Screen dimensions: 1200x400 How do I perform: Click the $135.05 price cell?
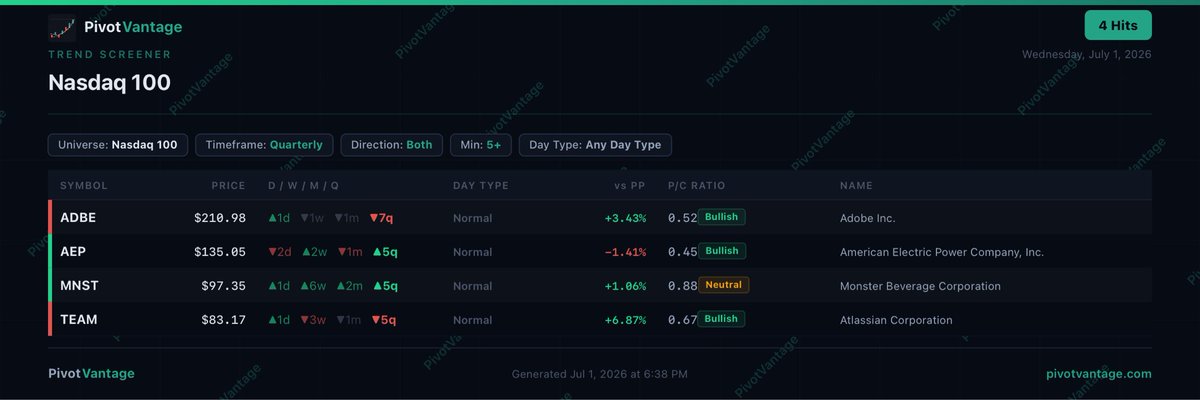click(x=220, y=252)
